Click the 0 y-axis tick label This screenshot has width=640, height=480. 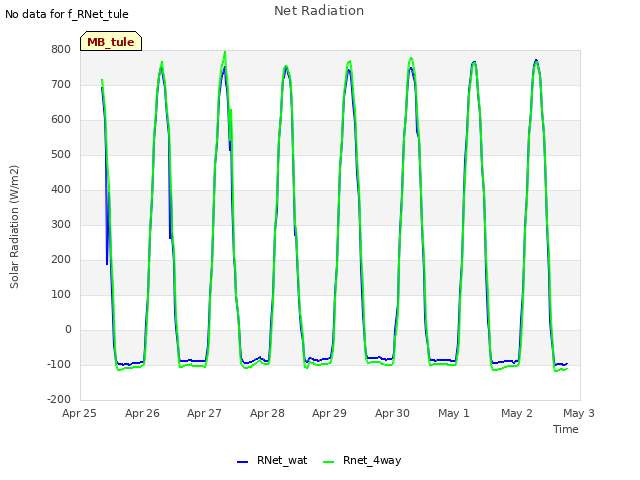(68, 330)
